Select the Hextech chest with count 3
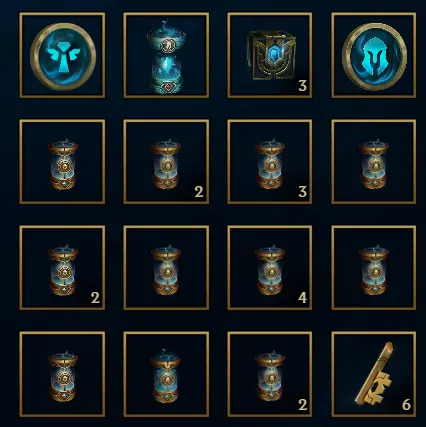This screenshot has width=426, height=427. coord(270,55)
